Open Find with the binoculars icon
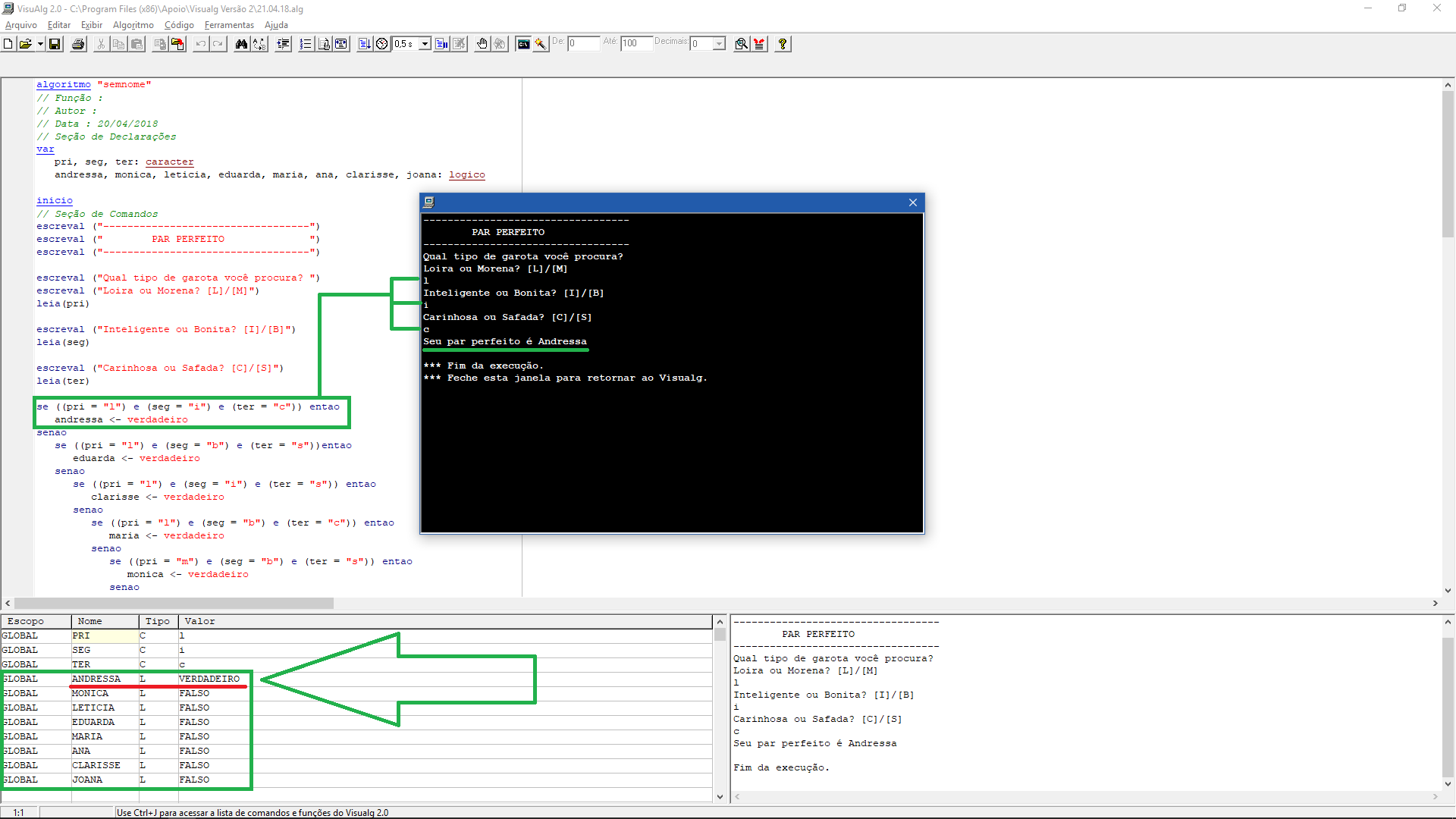 point(241,44)
